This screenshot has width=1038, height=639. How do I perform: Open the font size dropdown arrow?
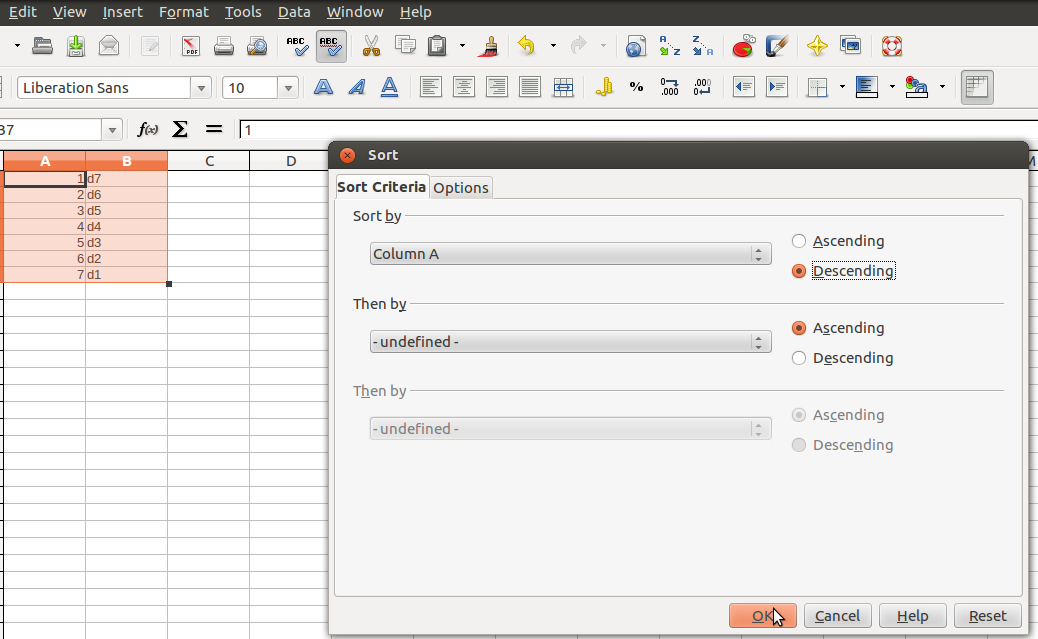(288, 87)
